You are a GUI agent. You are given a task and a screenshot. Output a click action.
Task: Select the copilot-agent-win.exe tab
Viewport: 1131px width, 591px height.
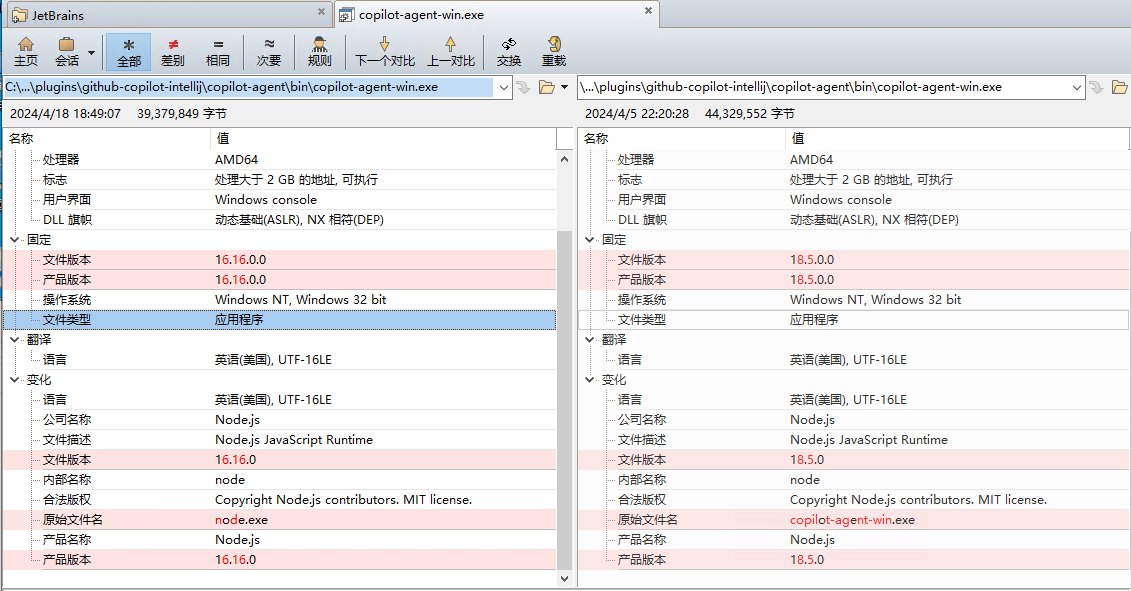[x=496, y=14]
